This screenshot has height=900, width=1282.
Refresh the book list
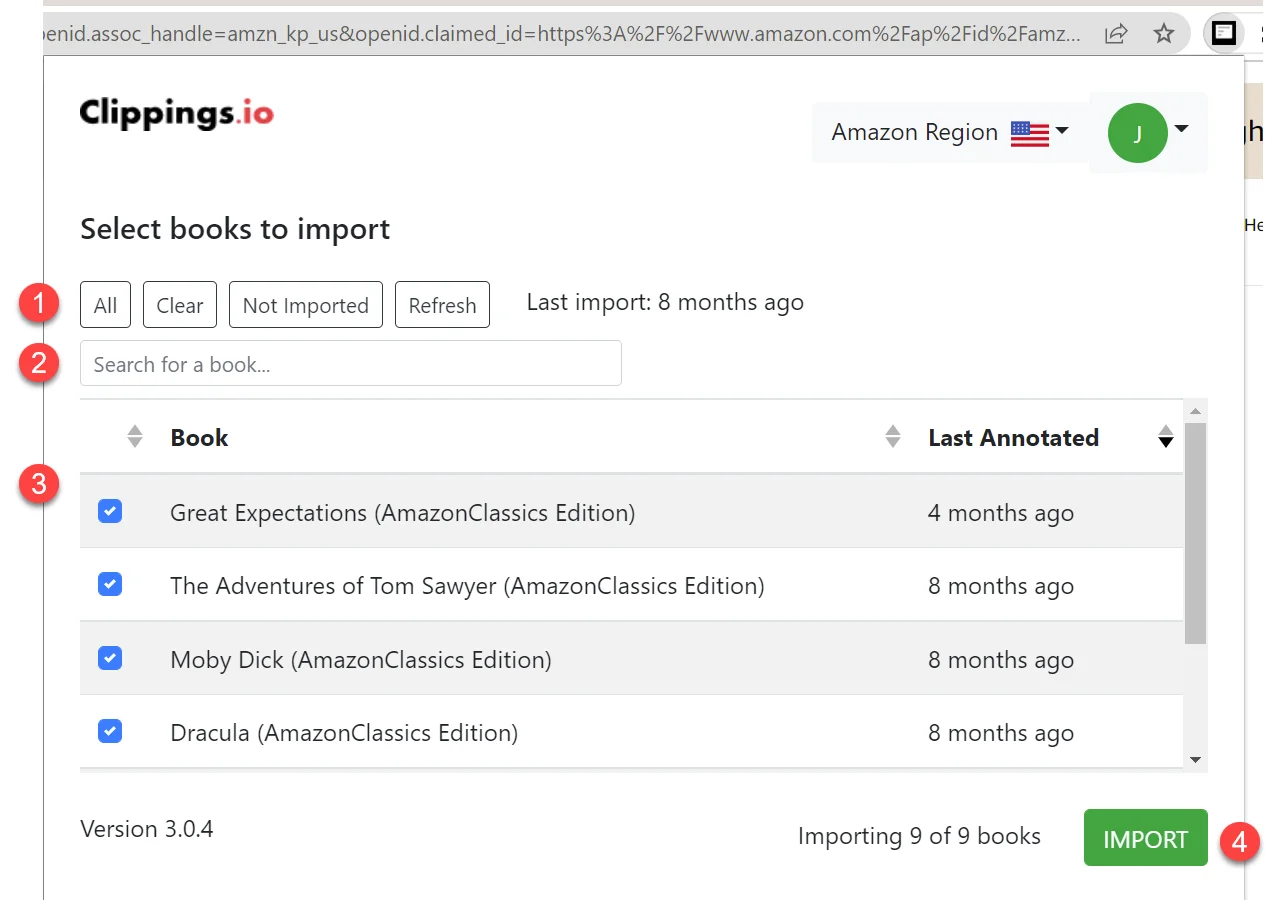coord(442,305)
